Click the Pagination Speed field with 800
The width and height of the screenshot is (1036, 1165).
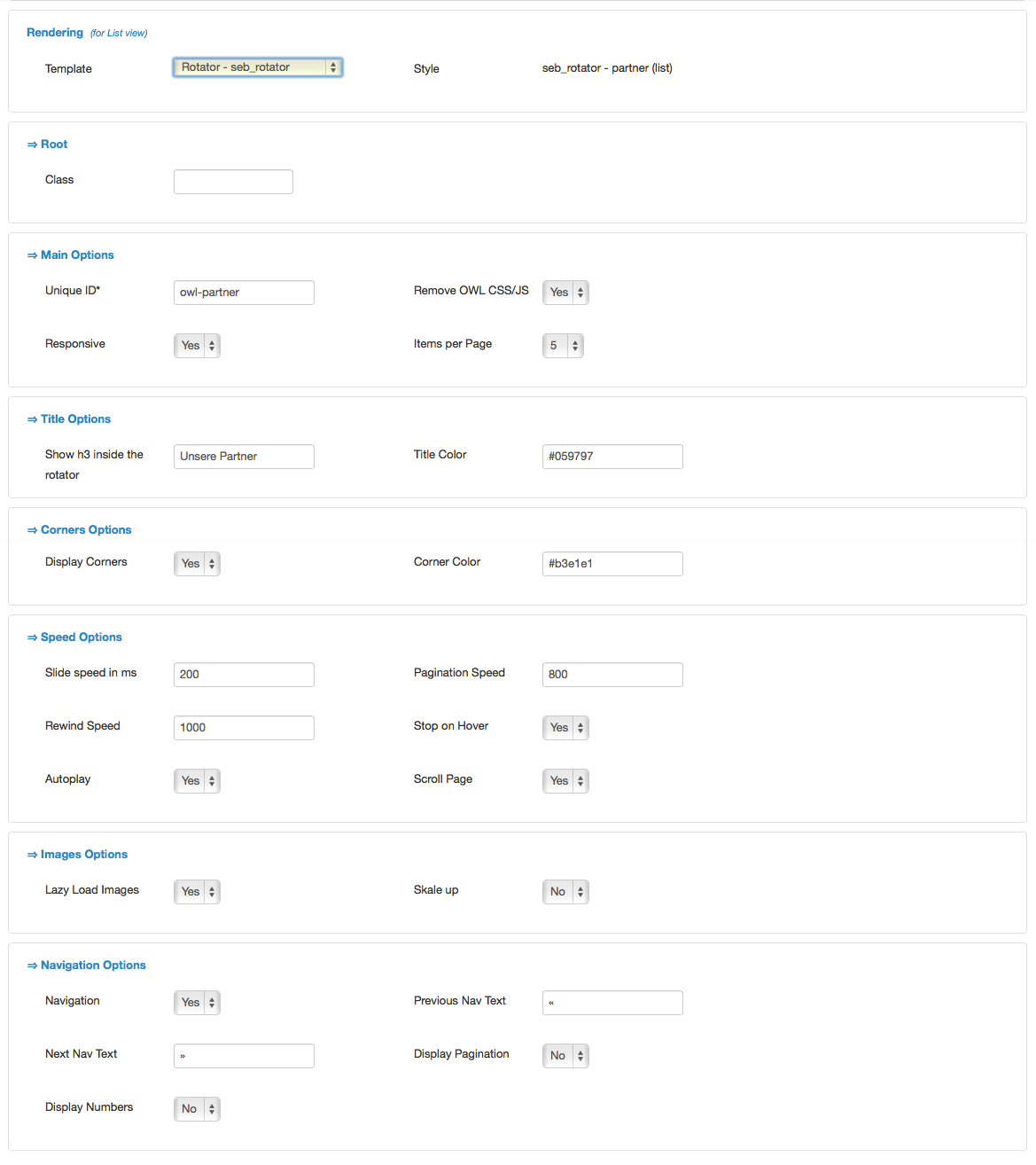[x=612, y=675]
